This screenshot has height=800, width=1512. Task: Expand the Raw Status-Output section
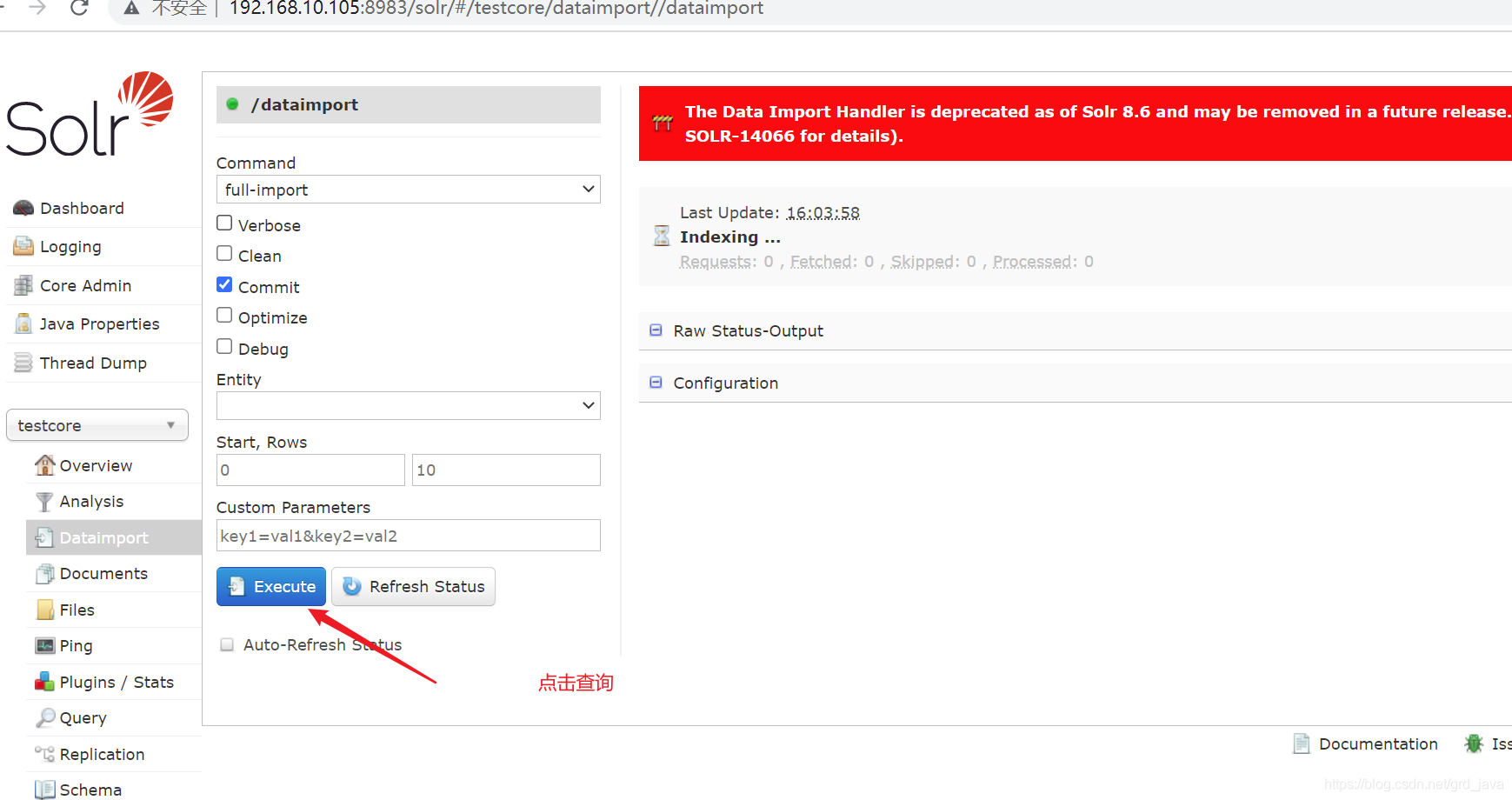[x=748, y=331]
